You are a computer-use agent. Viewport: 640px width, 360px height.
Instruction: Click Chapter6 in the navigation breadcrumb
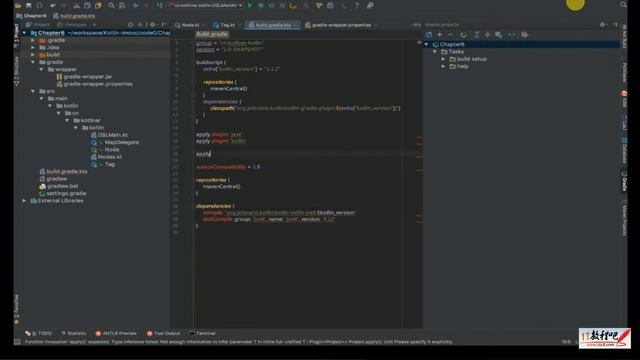31,16
